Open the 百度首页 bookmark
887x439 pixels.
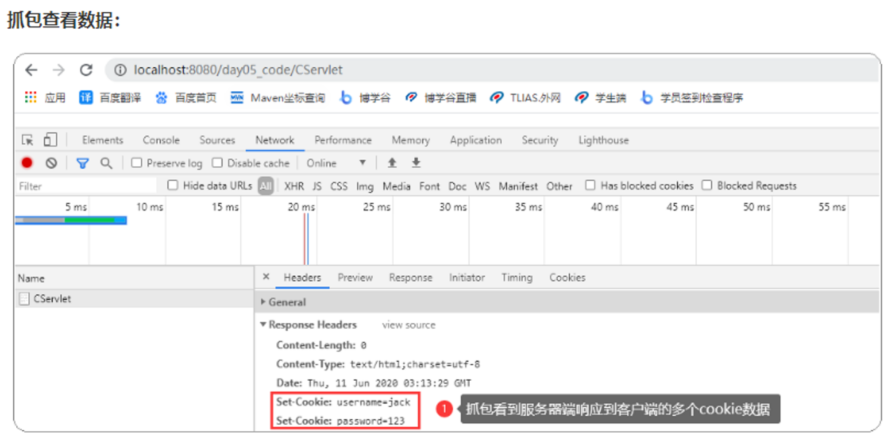pyautogui.click(x=186, y=98)
